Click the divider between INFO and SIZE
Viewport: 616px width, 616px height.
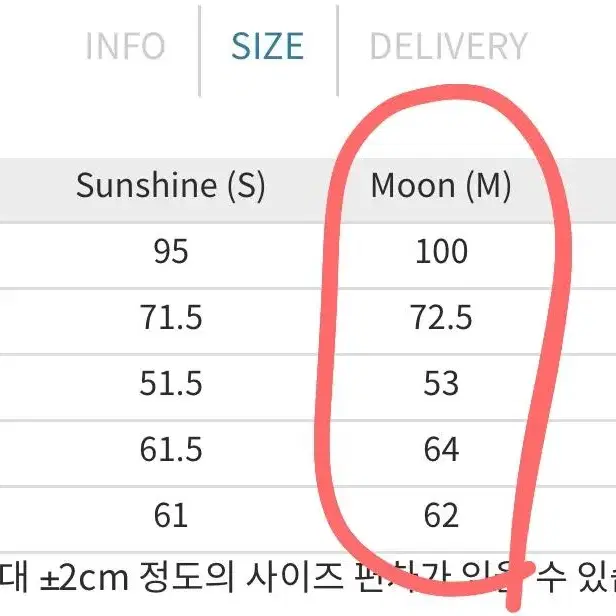coord(200,51)
